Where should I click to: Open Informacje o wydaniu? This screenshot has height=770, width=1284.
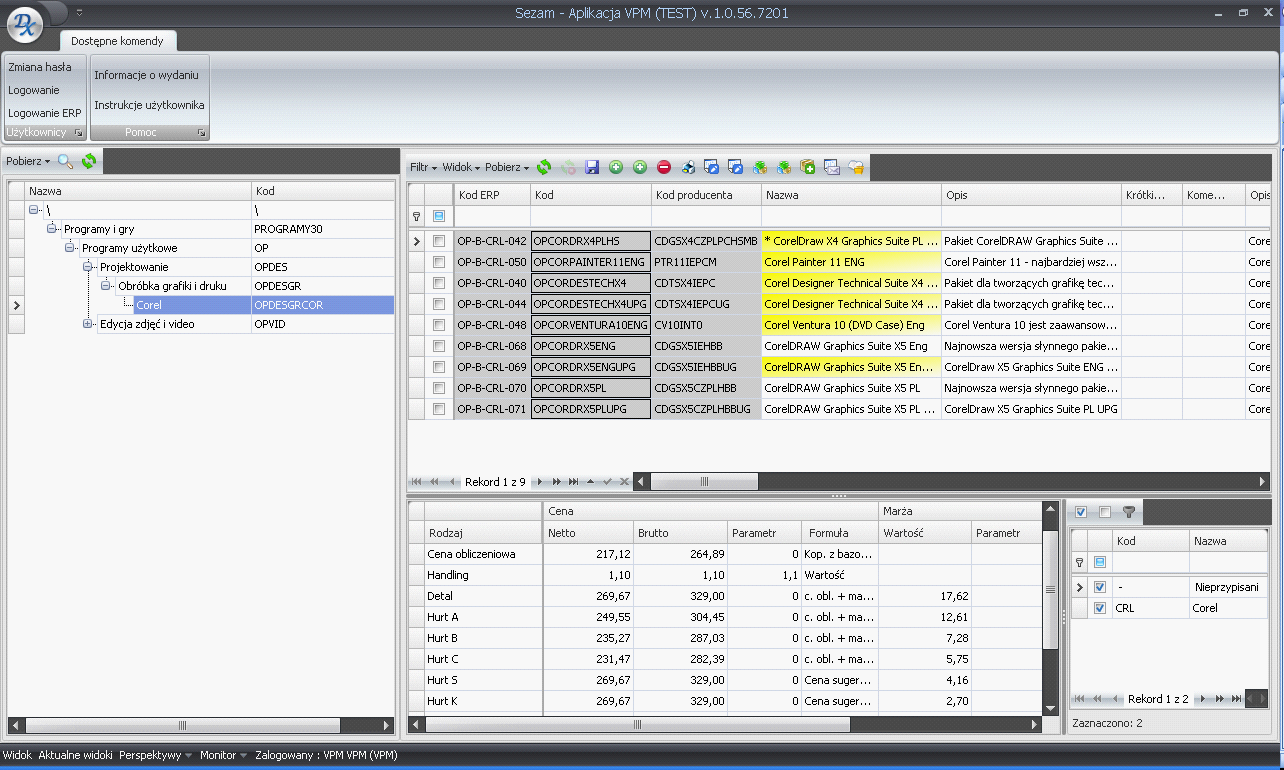tap(146, 75)
